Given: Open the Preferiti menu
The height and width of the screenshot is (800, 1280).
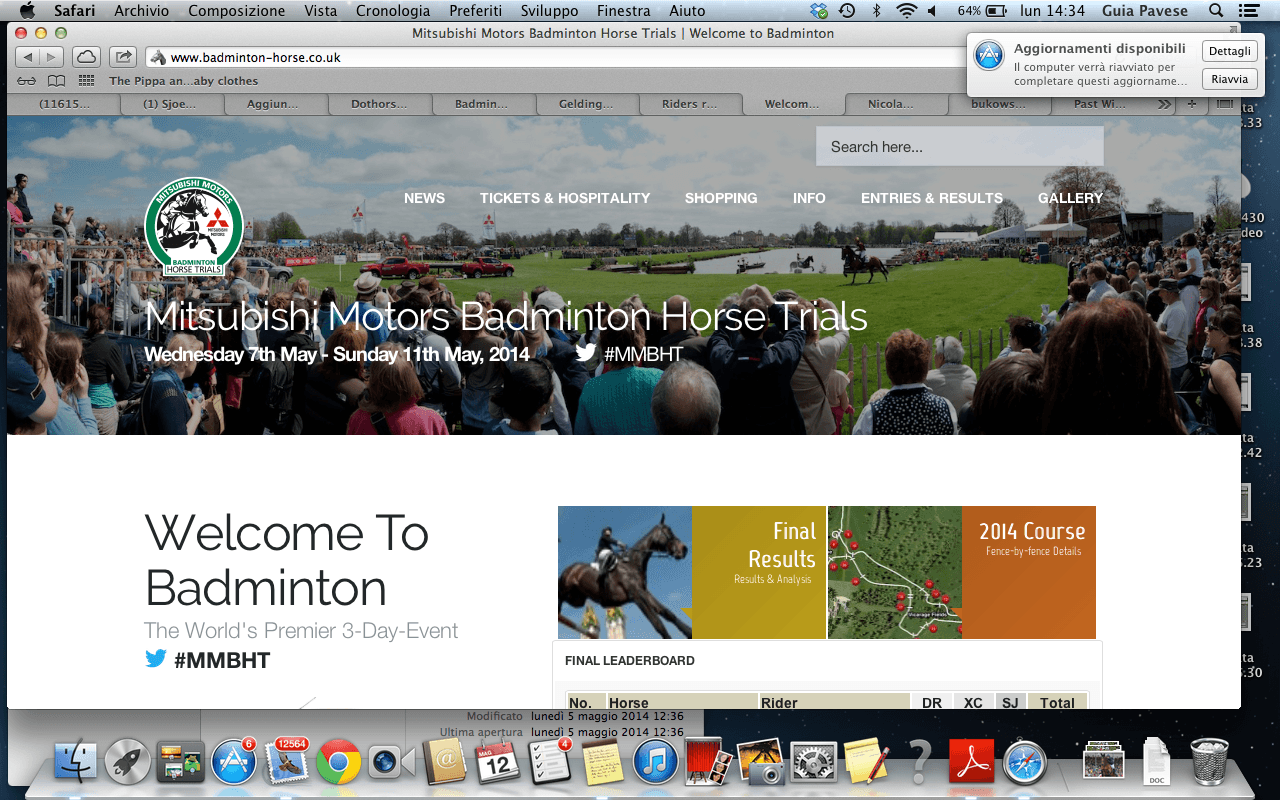Looking at the screenshot, I should [475, 11].
